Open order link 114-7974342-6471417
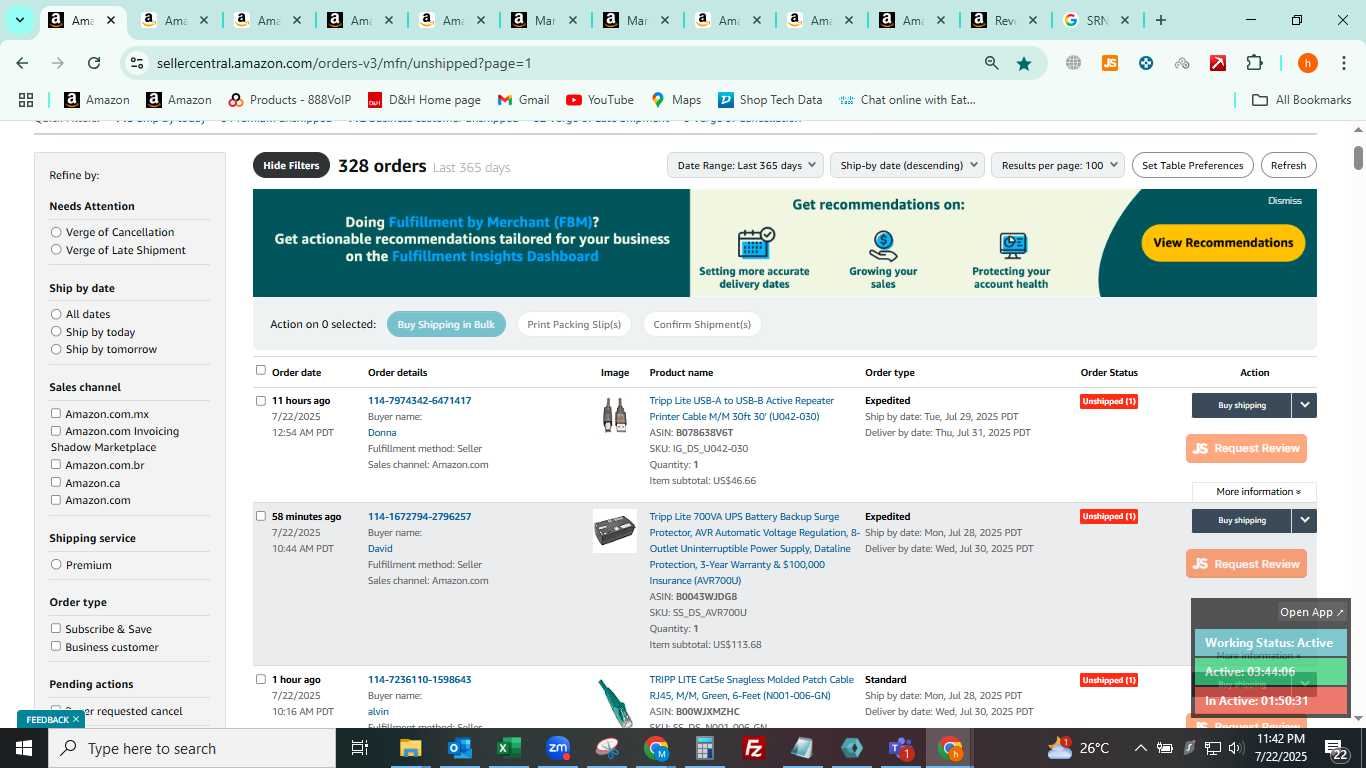 pos(419,400)
